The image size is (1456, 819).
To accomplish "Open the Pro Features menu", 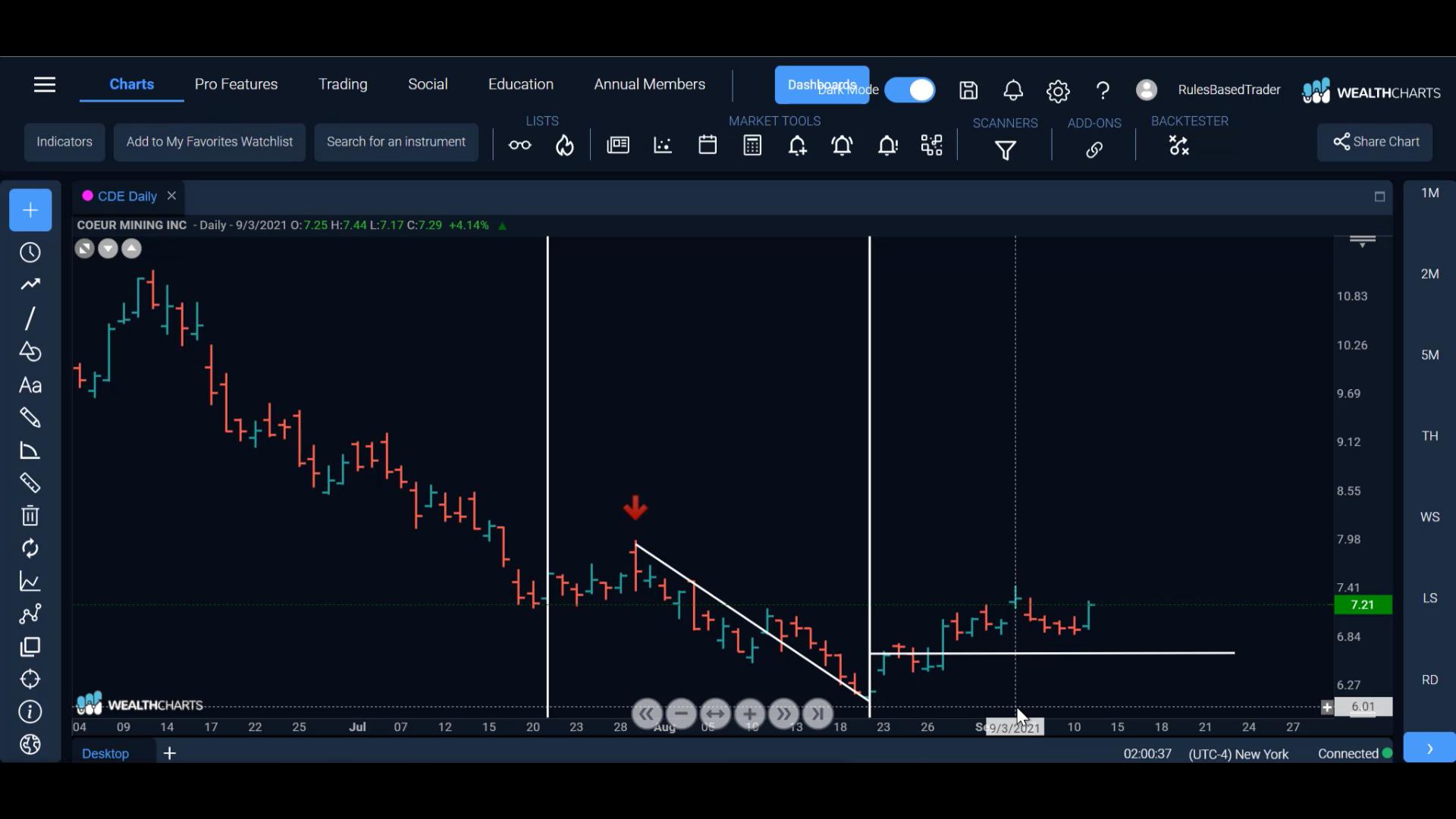I will coord(236,84).
